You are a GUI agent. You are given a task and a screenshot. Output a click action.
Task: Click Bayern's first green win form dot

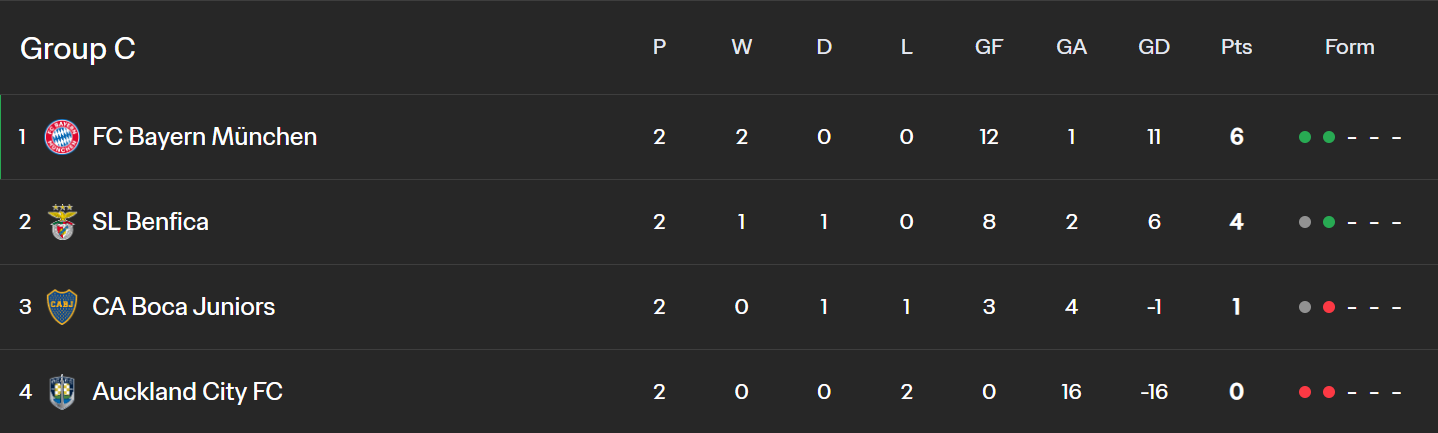tap(1305, 137)
